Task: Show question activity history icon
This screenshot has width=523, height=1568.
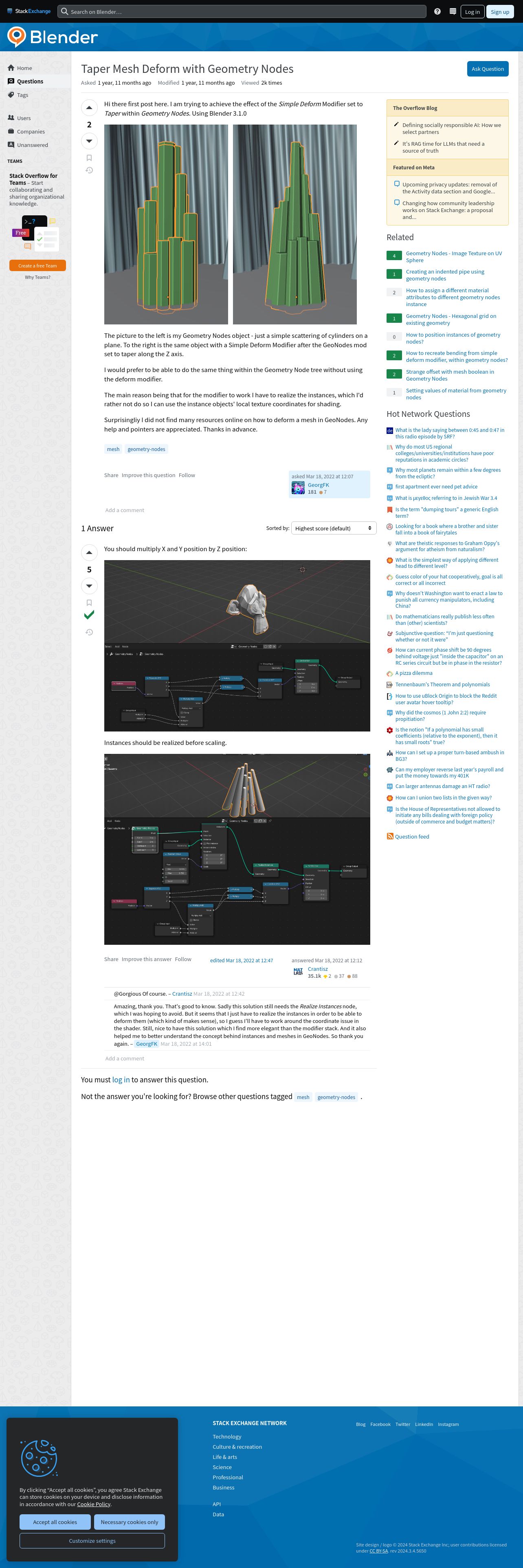Action: click(89, 171)
